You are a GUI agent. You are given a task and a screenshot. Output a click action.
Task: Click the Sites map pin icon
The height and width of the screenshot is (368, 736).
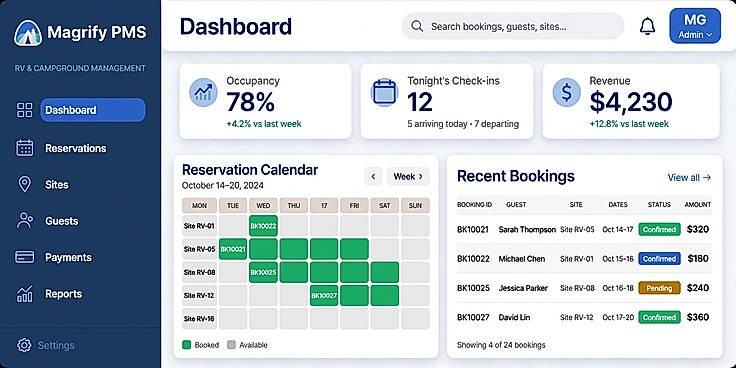tap(24, 184)
